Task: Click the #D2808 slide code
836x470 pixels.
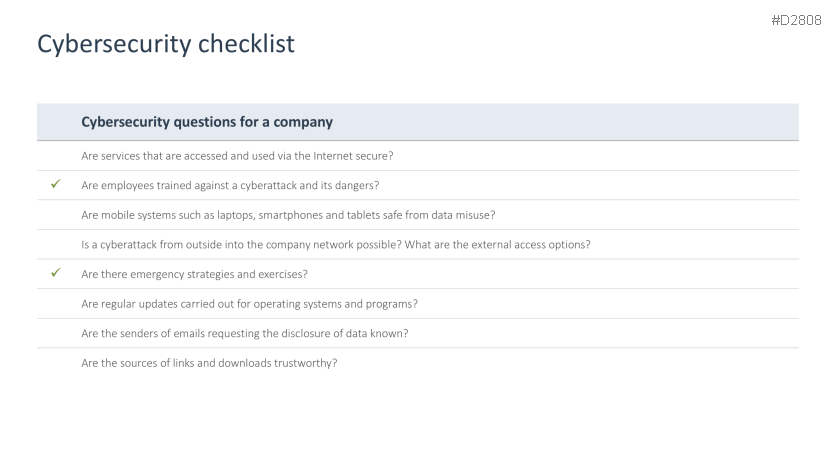Action: coord(796,21)
